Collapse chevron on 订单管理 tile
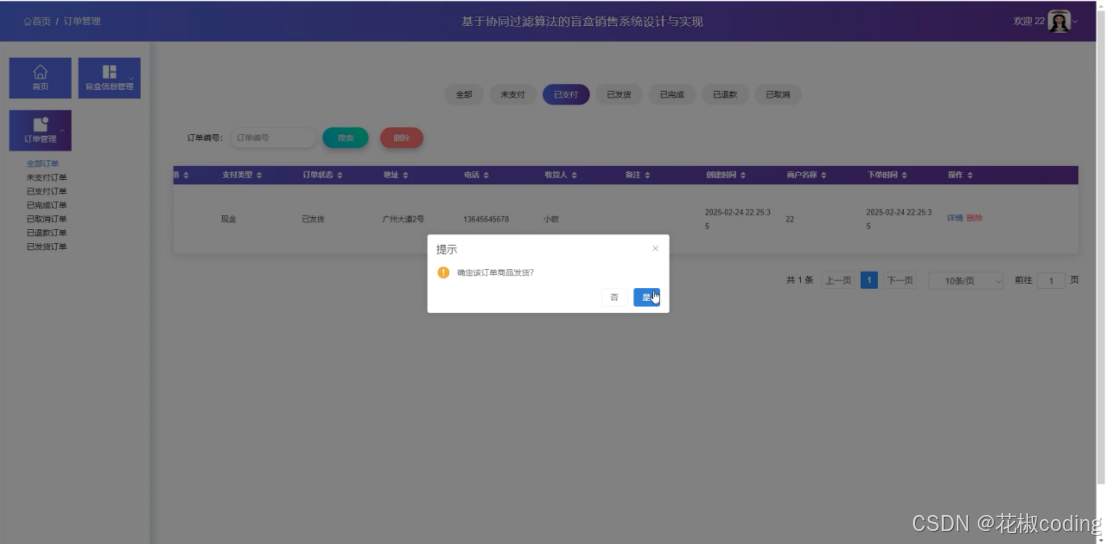 click(x=62, y=131)
